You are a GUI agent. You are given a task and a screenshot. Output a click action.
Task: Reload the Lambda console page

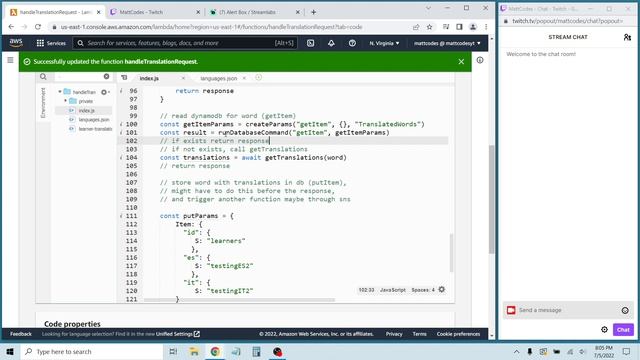[38, 27]
